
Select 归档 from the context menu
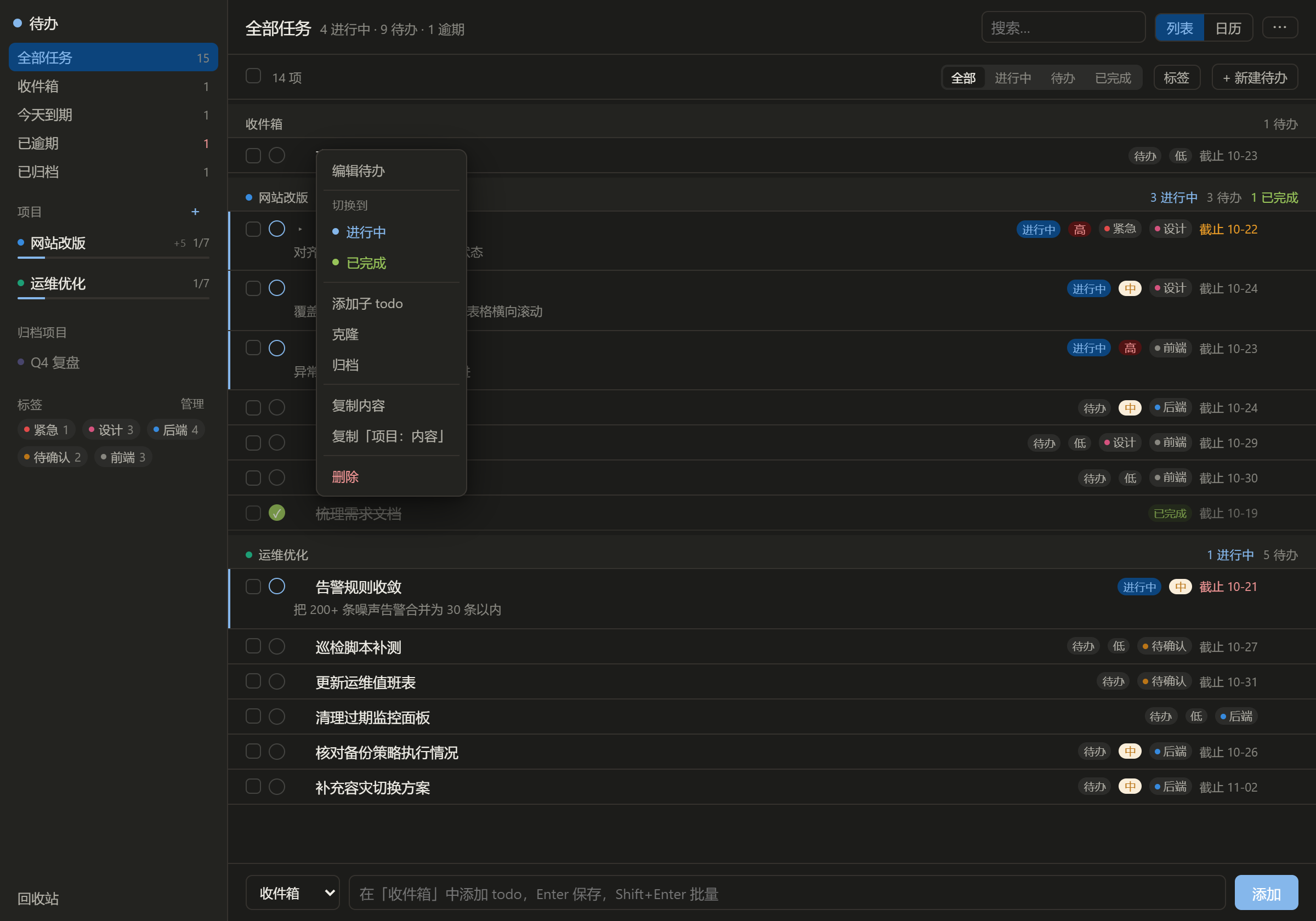392,365
